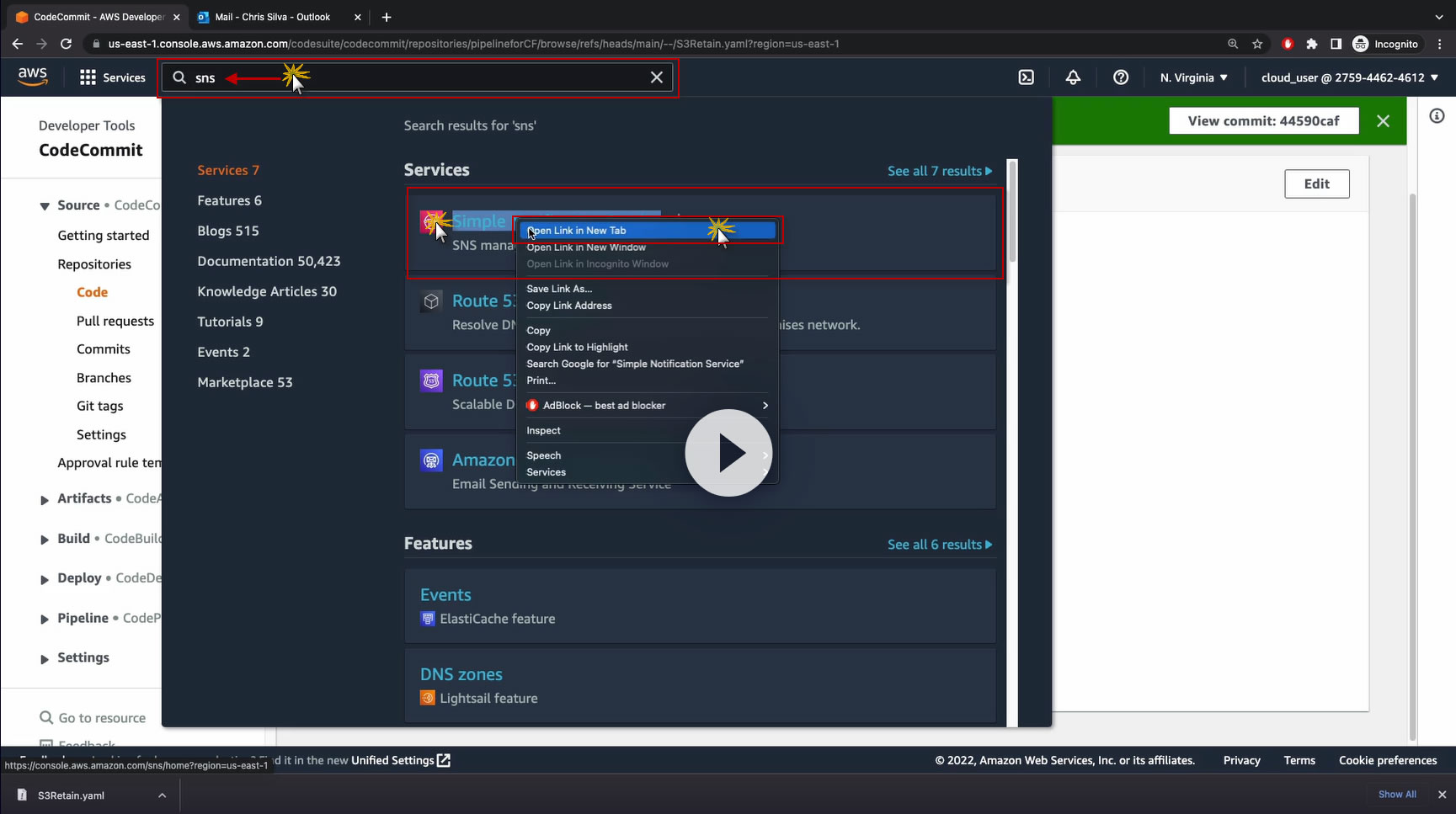Open Git tags in the sidebar
The height and width of the screenshot is (814, 1456).
pyautogui.click(x=100, y=406)
